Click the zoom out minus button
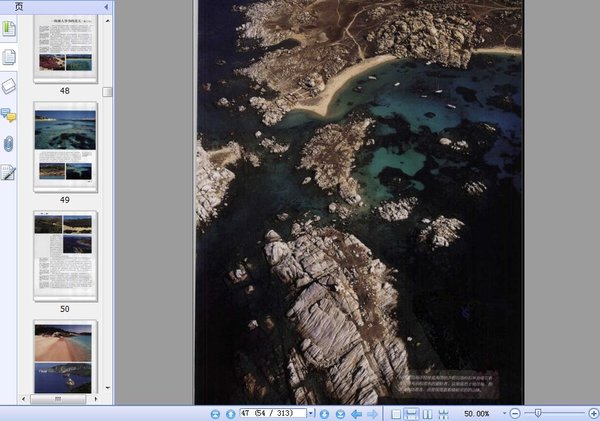600x421 pixels. tap(515, 413)
